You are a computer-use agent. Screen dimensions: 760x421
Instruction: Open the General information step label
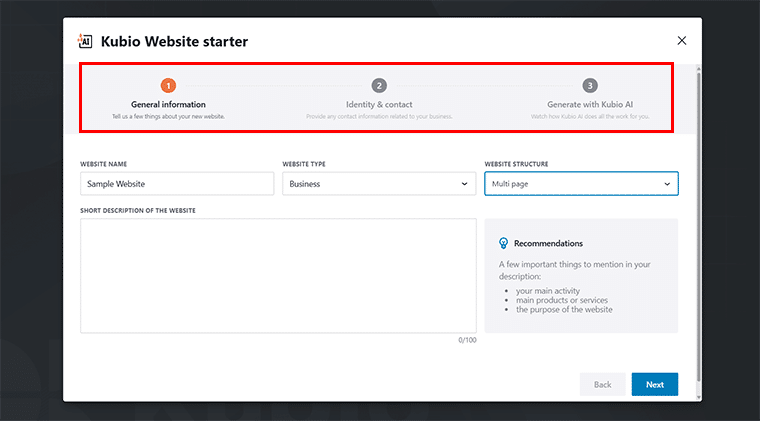point(168,104)
